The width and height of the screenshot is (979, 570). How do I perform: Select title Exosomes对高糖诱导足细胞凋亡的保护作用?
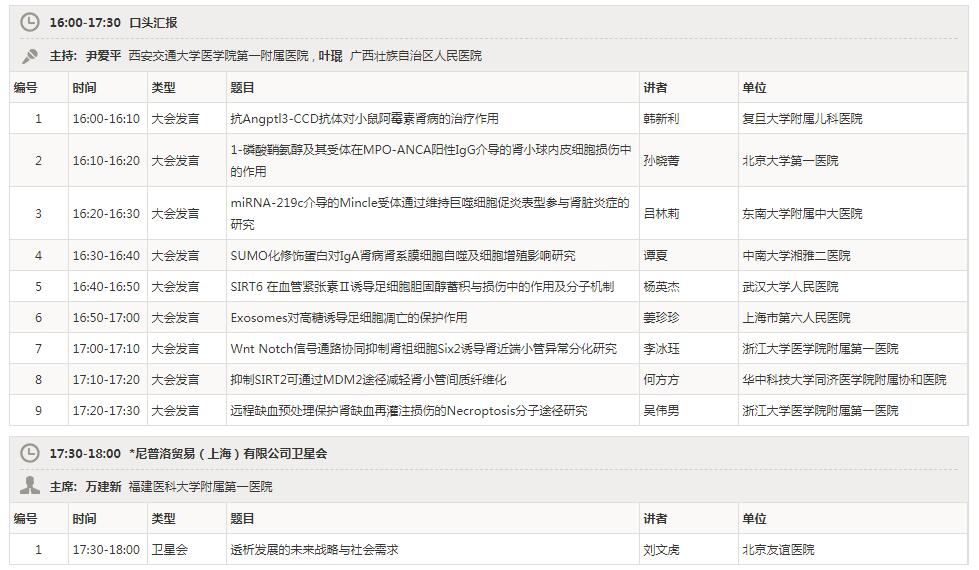348,317
